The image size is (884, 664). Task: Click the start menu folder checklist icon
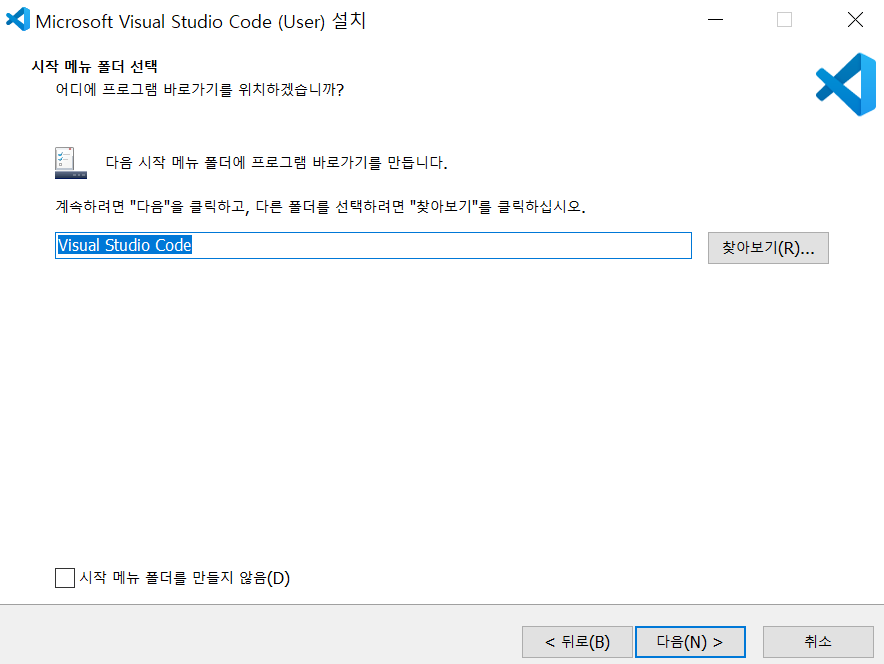[x=70, y=163]
